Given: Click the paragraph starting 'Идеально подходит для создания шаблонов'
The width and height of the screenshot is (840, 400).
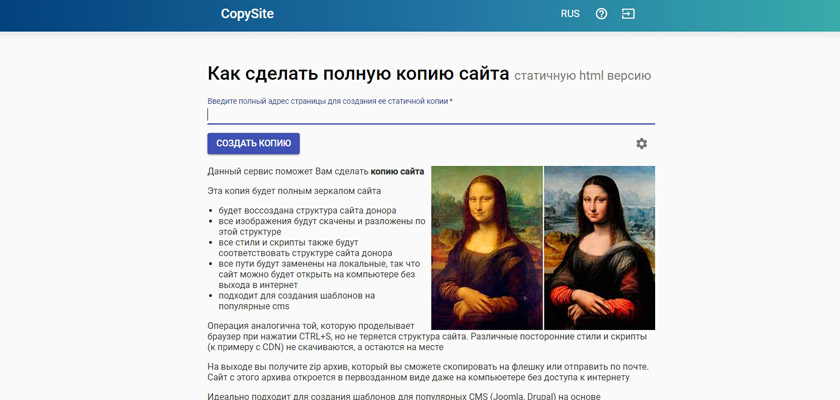Looking at the screenshot, I should click(x=404, y=396).
